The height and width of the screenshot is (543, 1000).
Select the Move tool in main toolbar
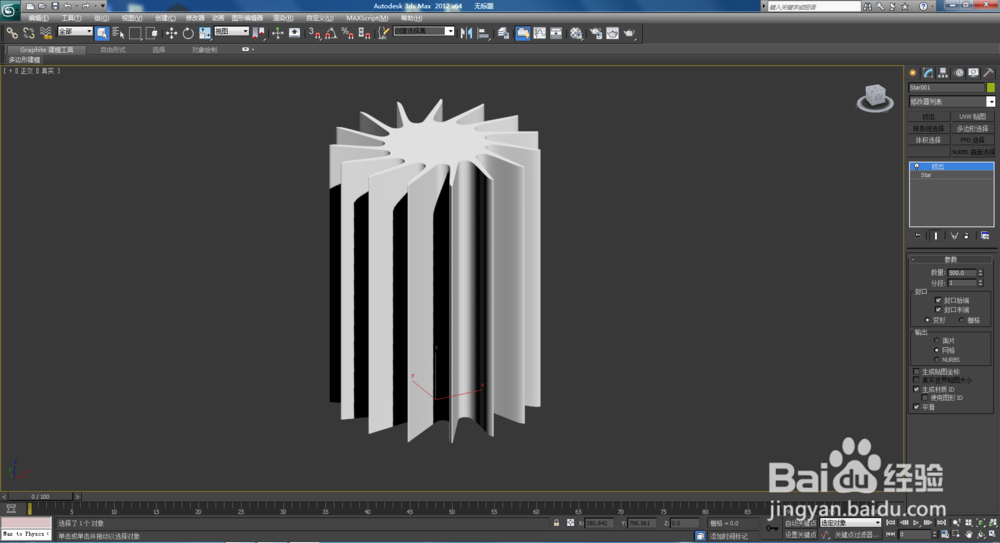point(171,33)
